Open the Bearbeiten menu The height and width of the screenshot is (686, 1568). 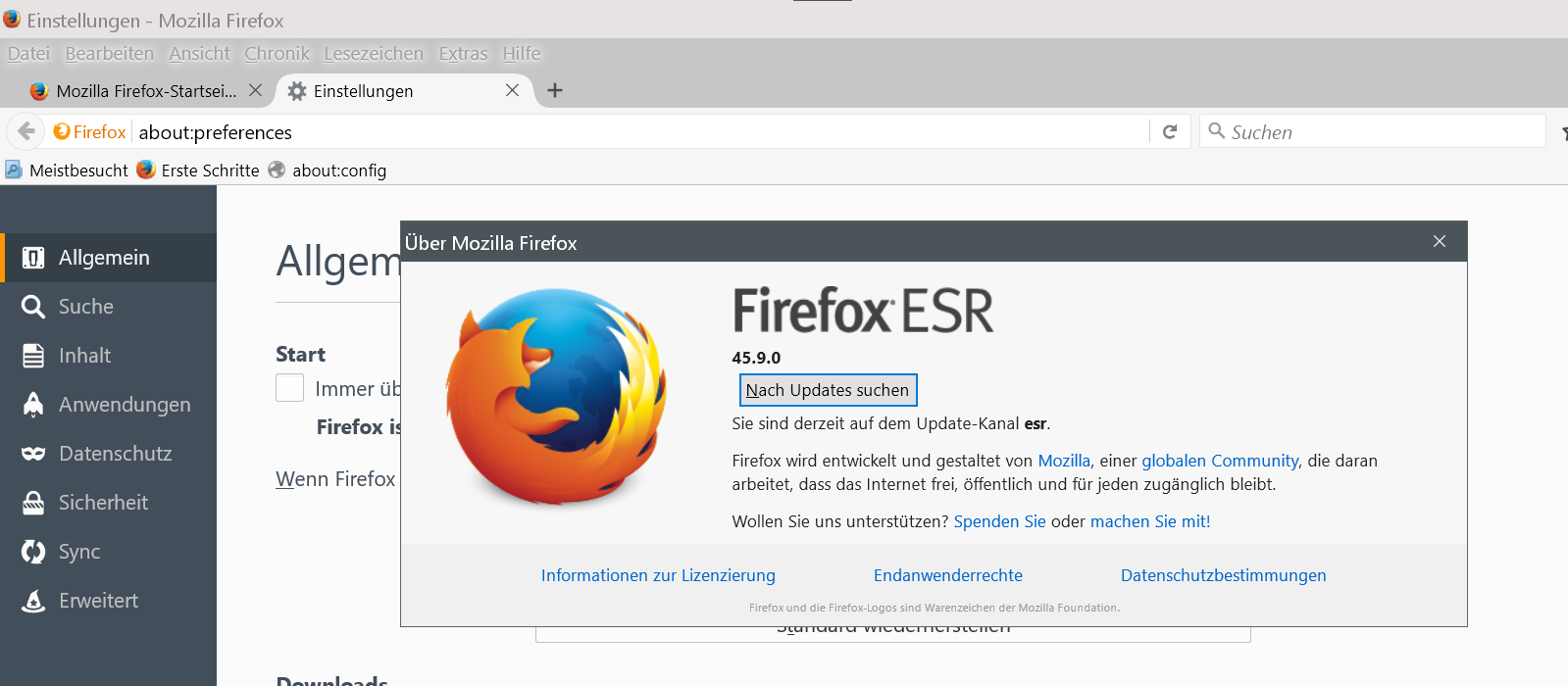tap(110, 53)
